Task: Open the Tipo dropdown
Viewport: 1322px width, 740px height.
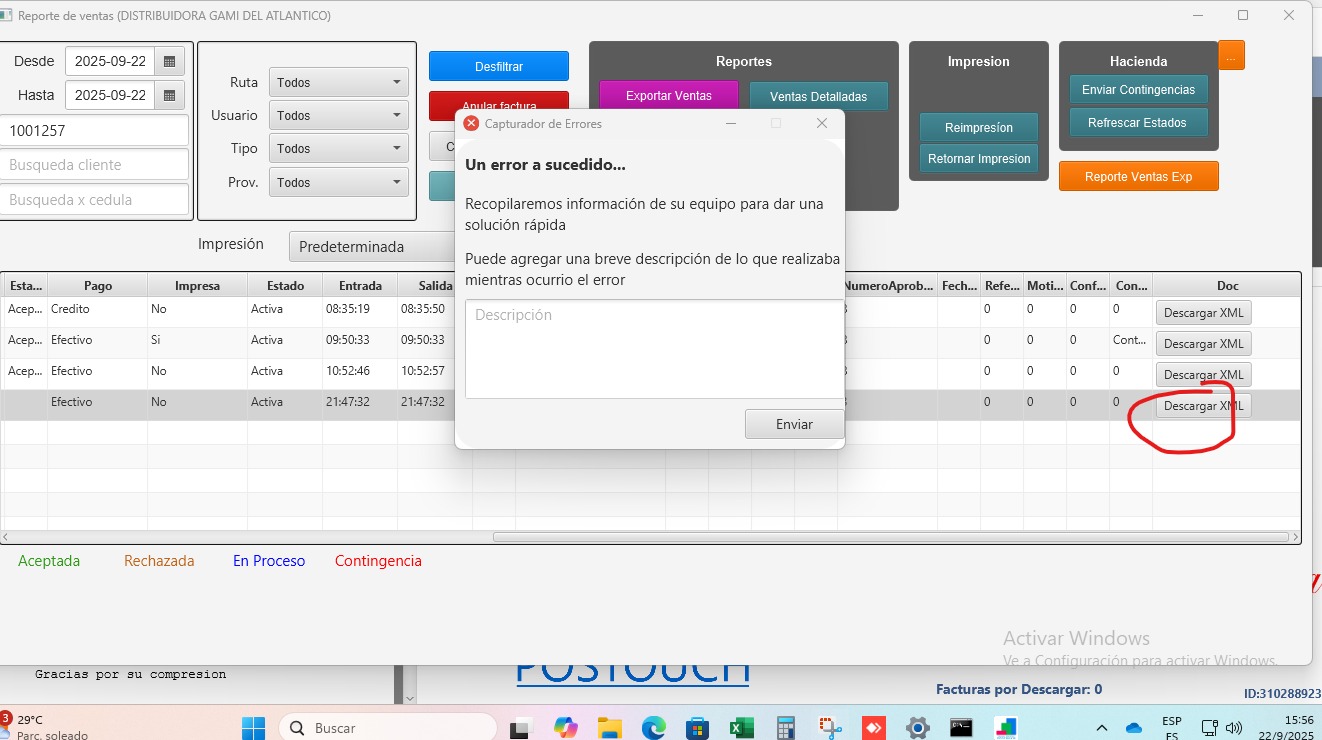Action: [x=338, y=149]
